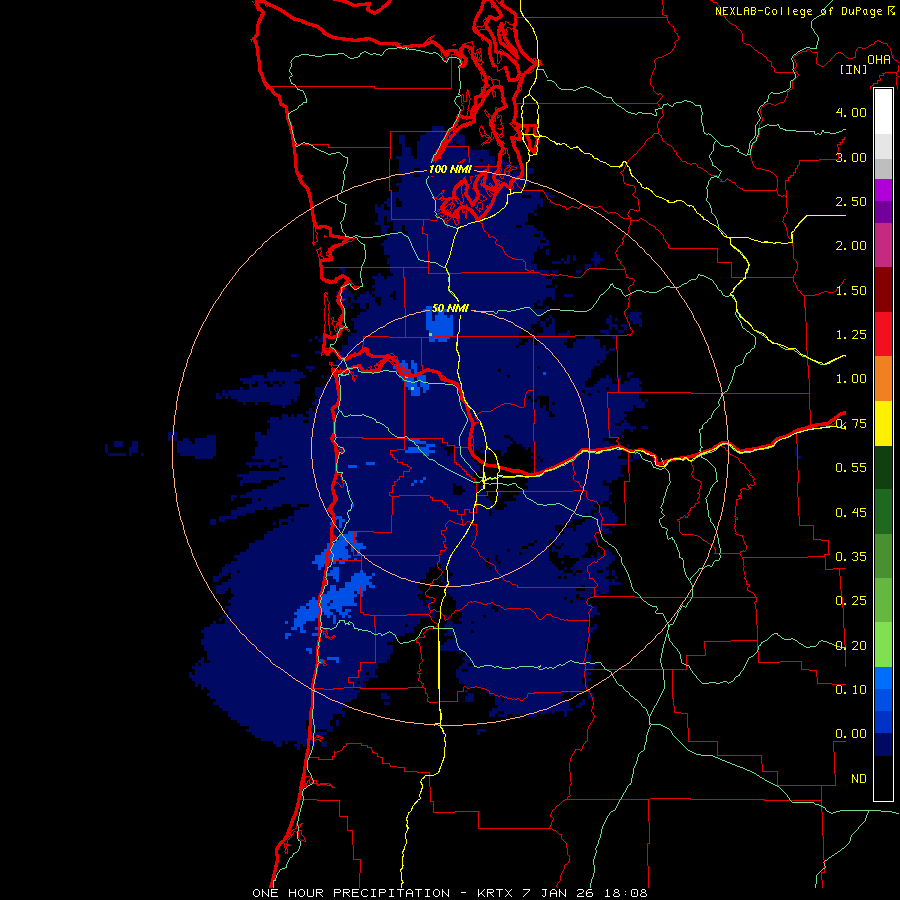The image size is (900, 900).
Task: Click the '3.00' legend value
Action: [x=851, y=157]
